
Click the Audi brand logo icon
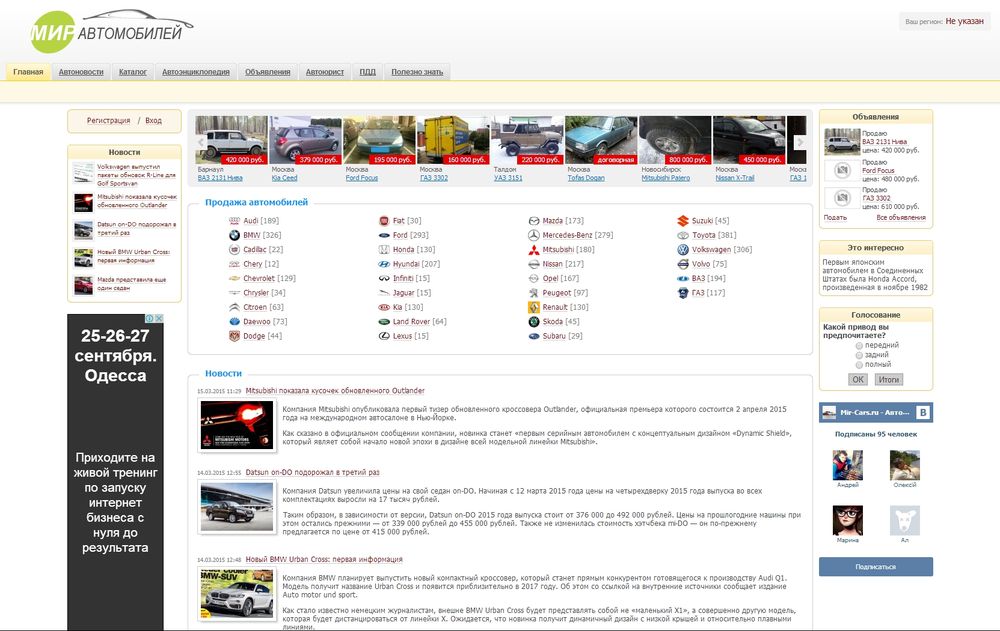click(234, 221)
